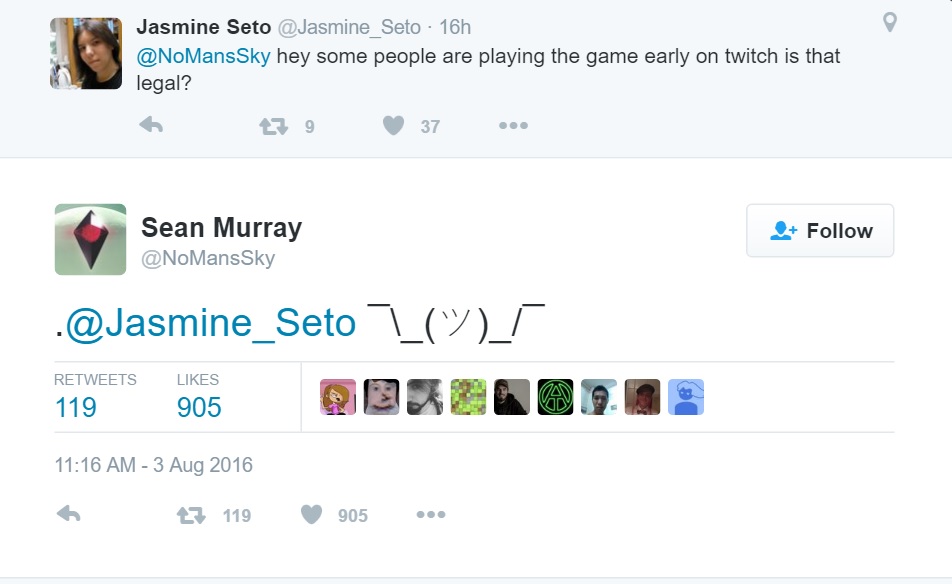Like Jasmine Seto's tweet with heart
The width and height of the screenshot is (952, 584).
coord(394,126)
